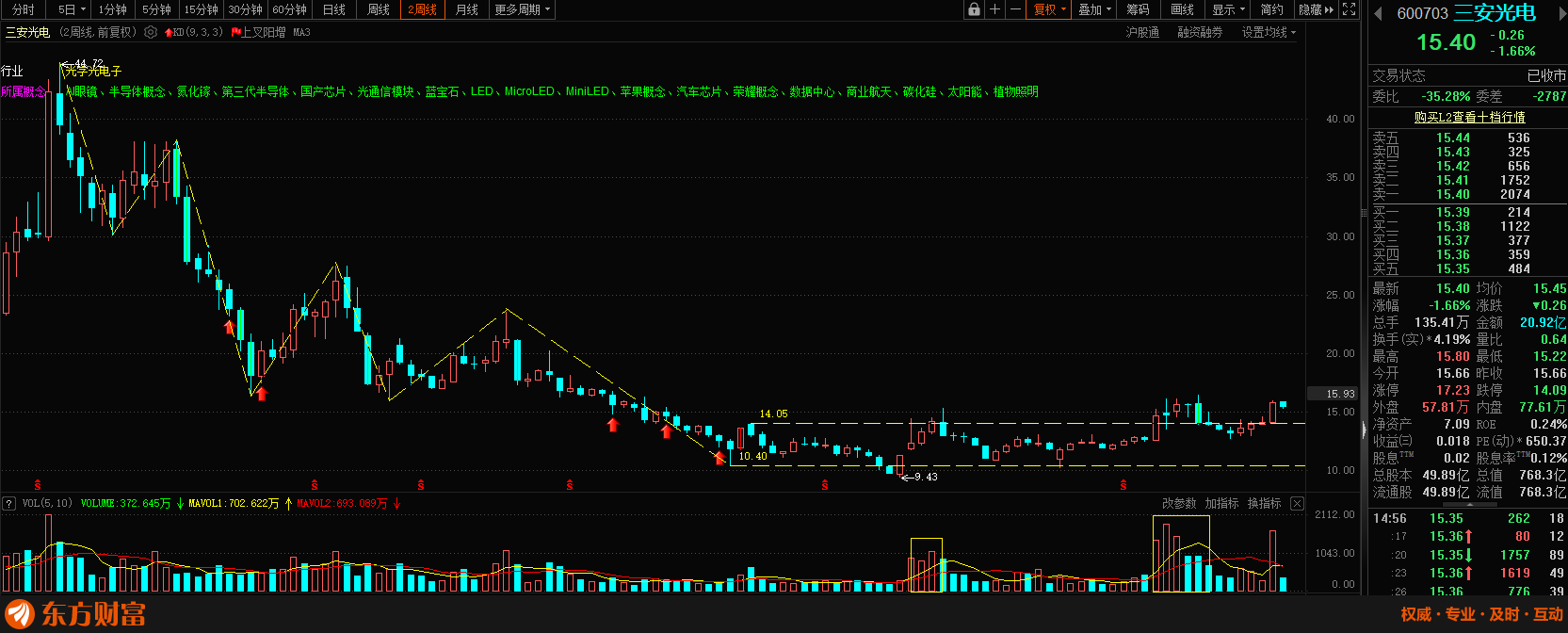The image size is (1568, 633).
Task: Click the MA3 indicator label
Action: click(301, 32)
